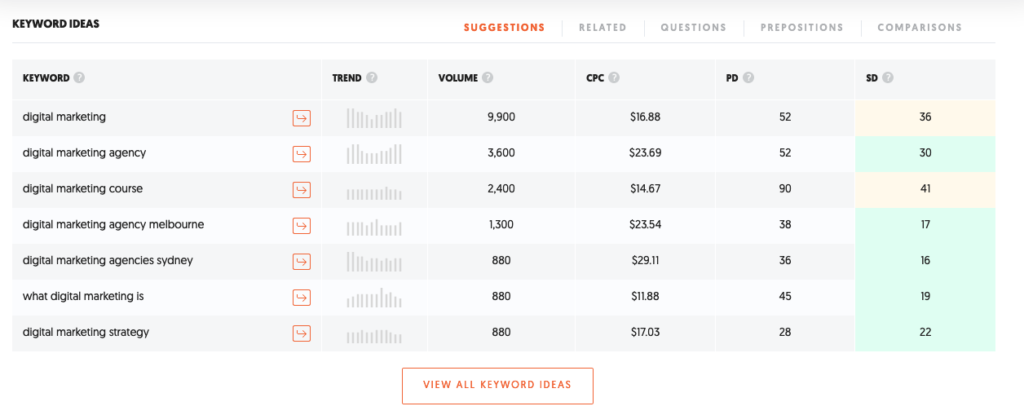The image size is (1024, 415).
Task: Click help icon next to Trend header
Action: click(372, 78)
